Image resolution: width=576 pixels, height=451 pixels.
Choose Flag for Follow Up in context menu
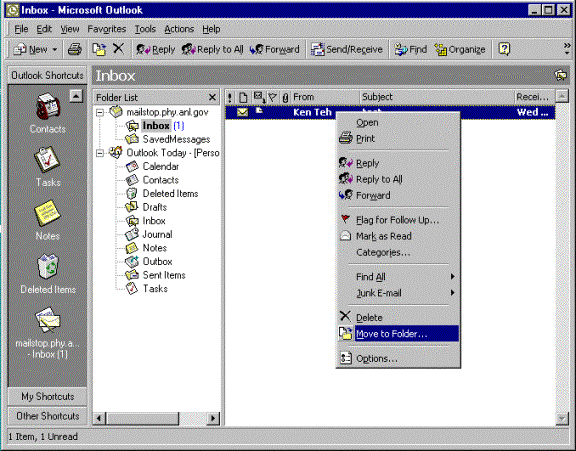coord(398,220)
